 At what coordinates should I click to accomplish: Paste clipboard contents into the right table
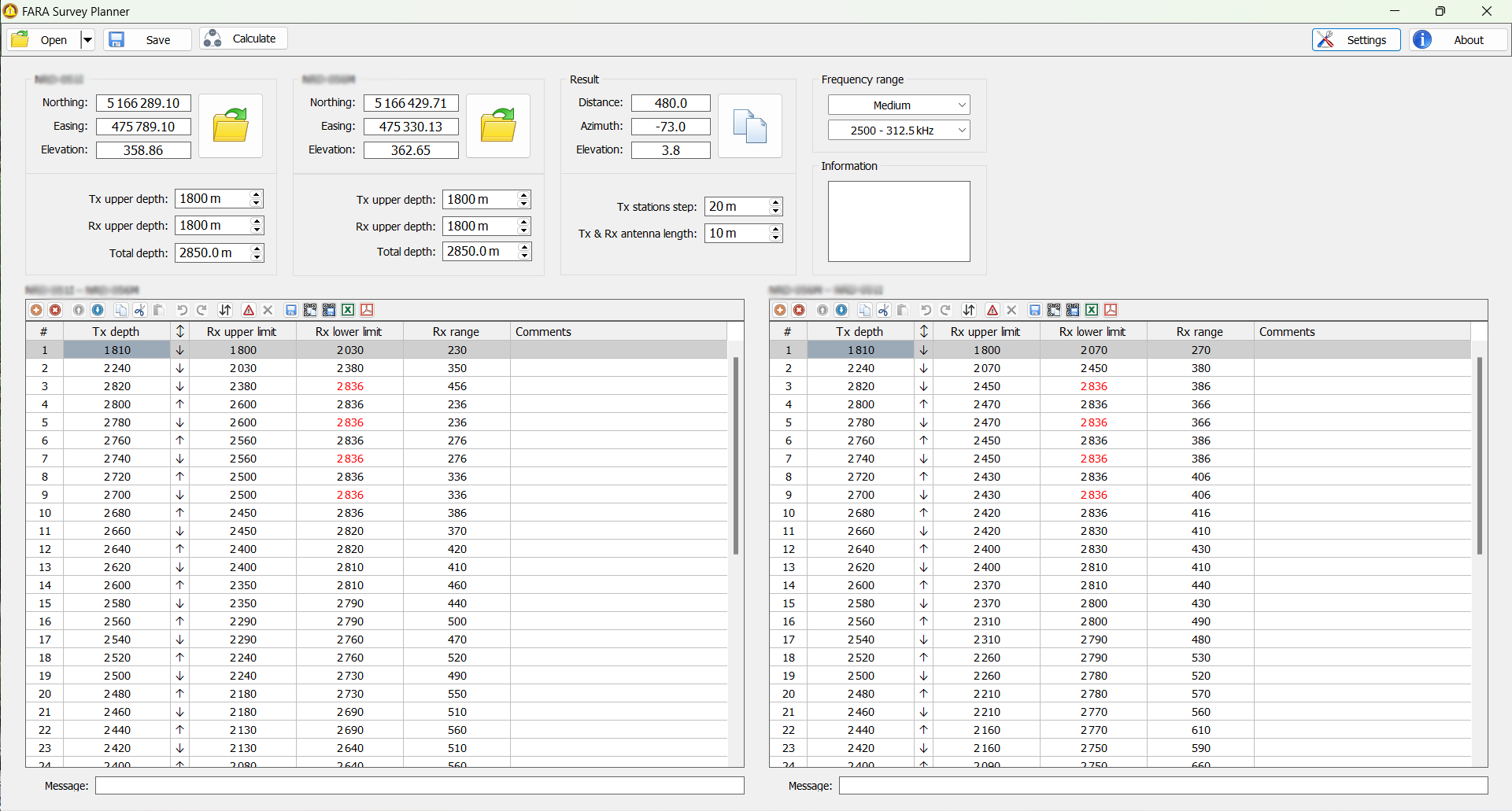902,310
